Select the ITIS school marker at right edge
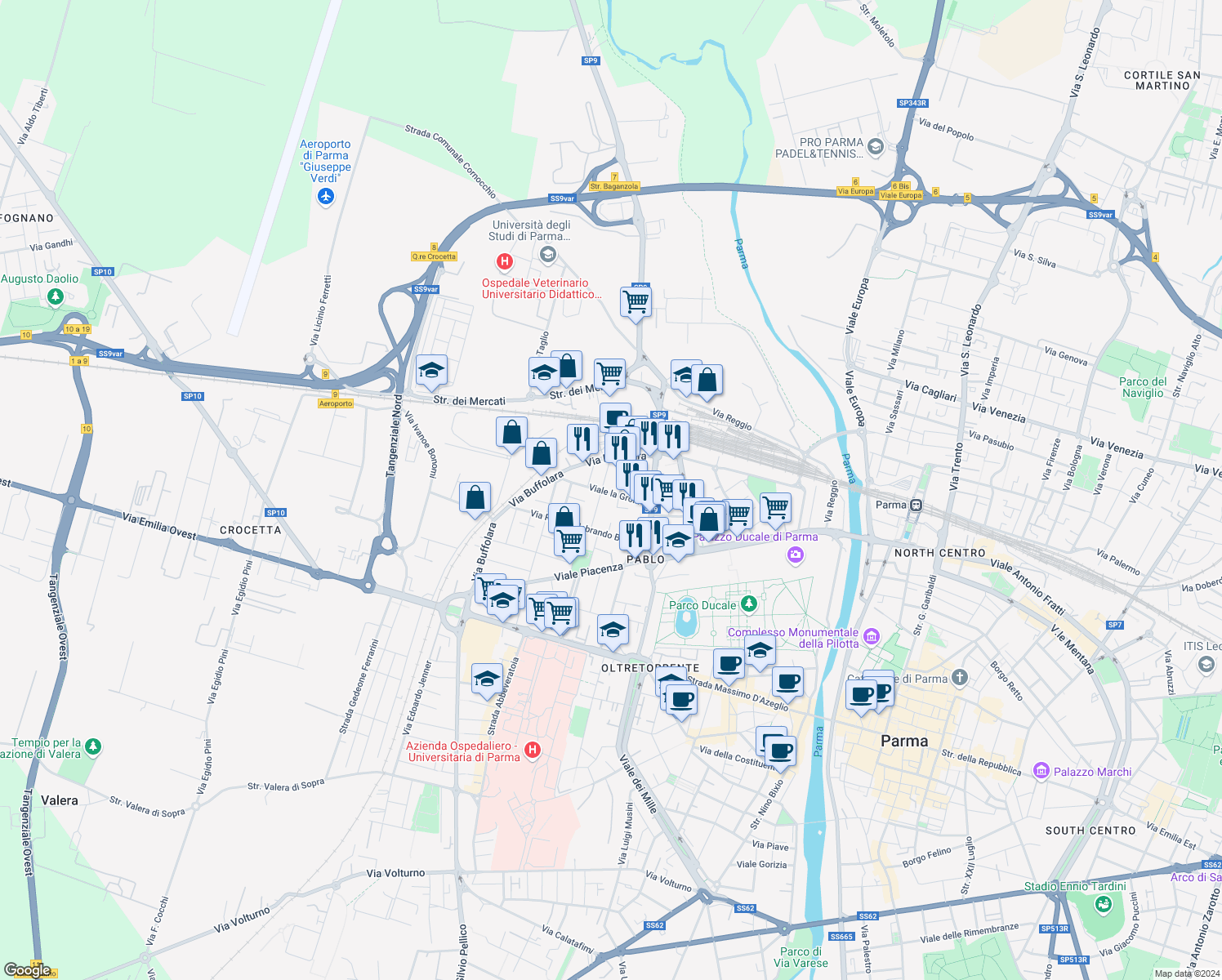The height and width of the screenshot is (980, 1222). pos(1206,665)
